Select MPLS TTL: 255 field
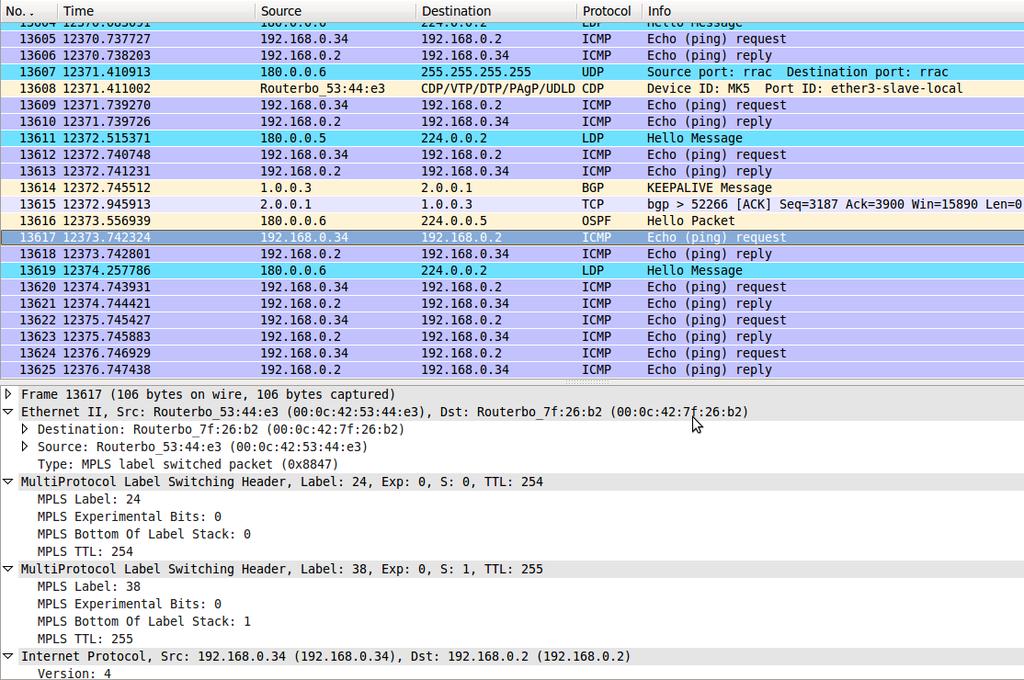The width and height of the screenshot is (1024, 680). pos(85,639)
